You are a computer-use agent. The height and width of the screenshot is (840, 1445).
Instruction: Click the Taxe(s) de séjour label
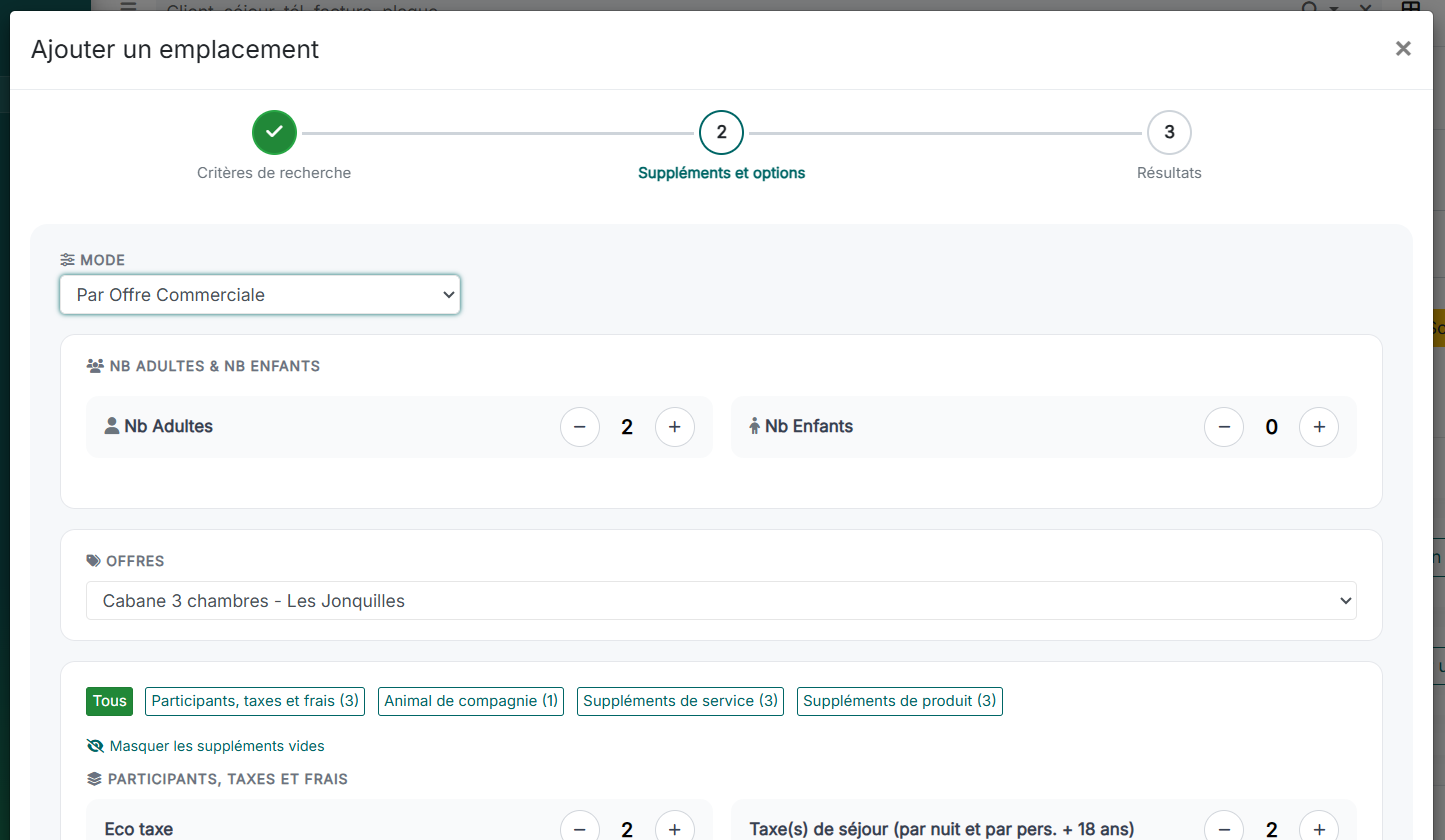[x=942, y=829]
